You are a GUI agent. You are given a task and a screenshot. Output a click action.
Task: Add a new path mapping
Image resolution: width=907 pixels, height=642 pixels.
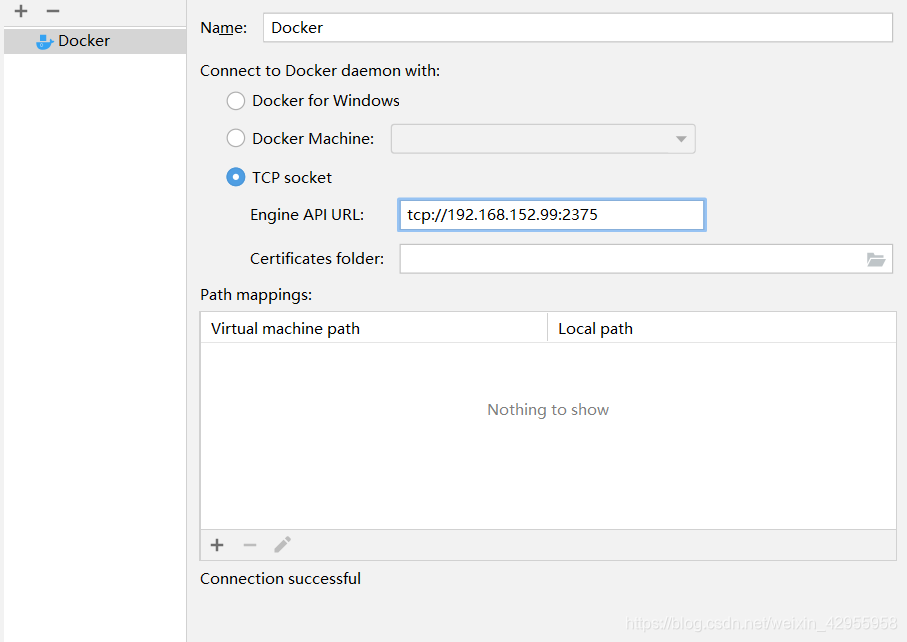217,545
